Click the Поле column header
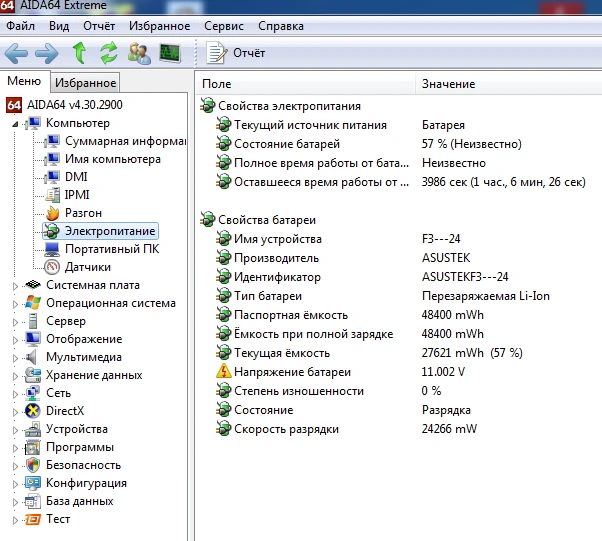 306,84
